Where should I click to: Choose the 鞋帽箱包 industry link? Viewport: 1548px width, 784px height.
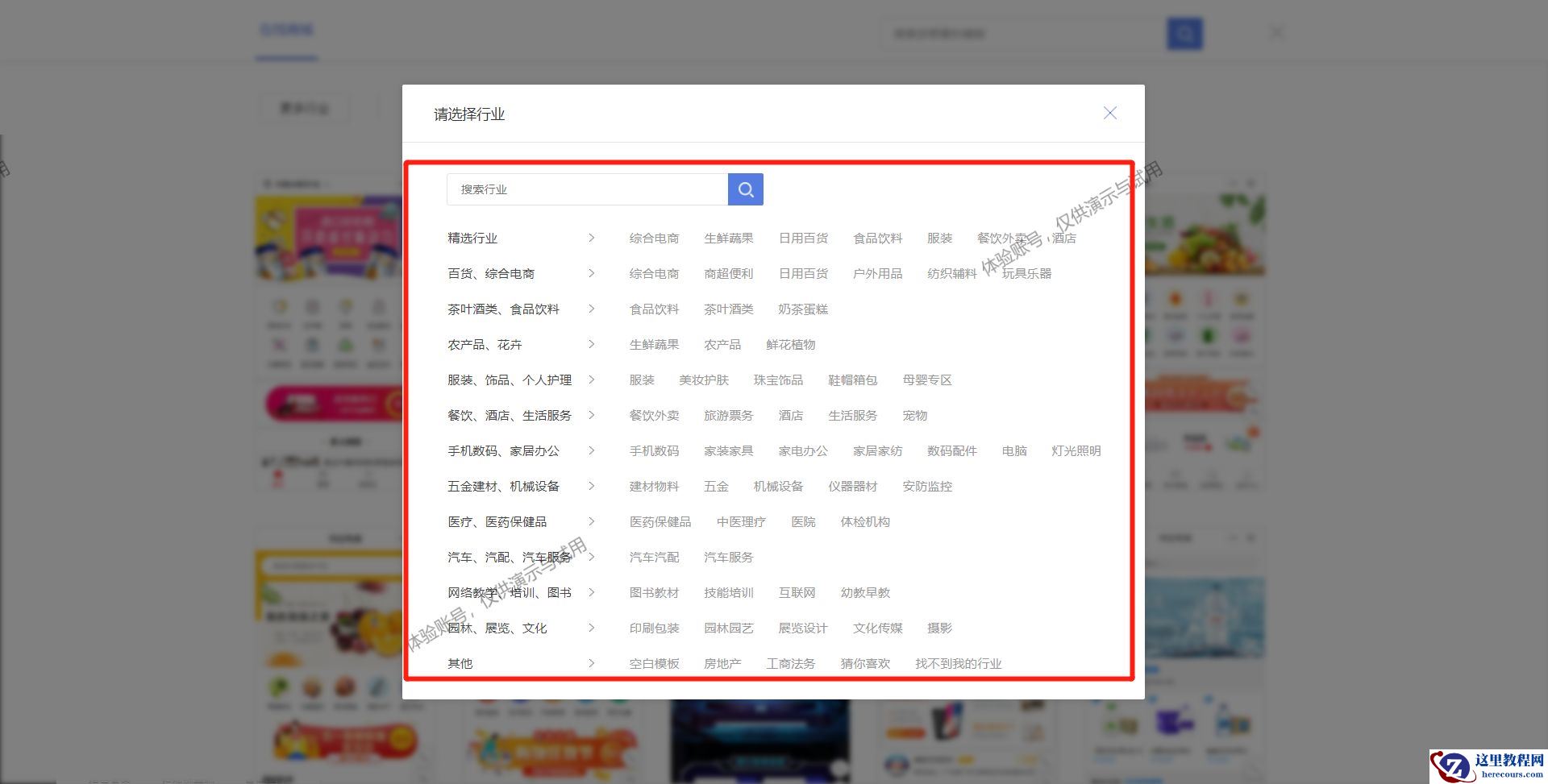click(853, 380)
